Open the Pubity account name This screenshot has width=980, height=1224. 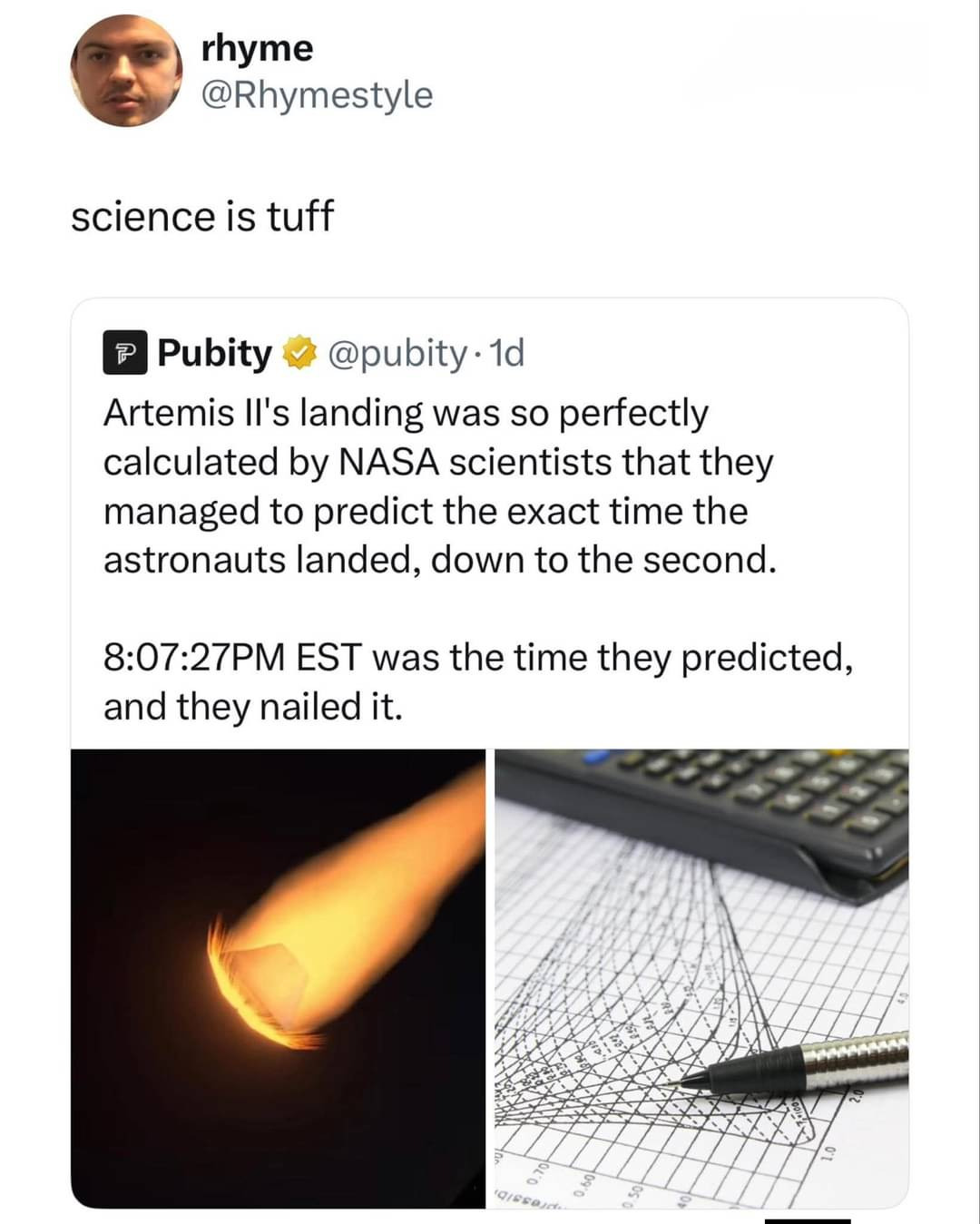tap(215, 353)
